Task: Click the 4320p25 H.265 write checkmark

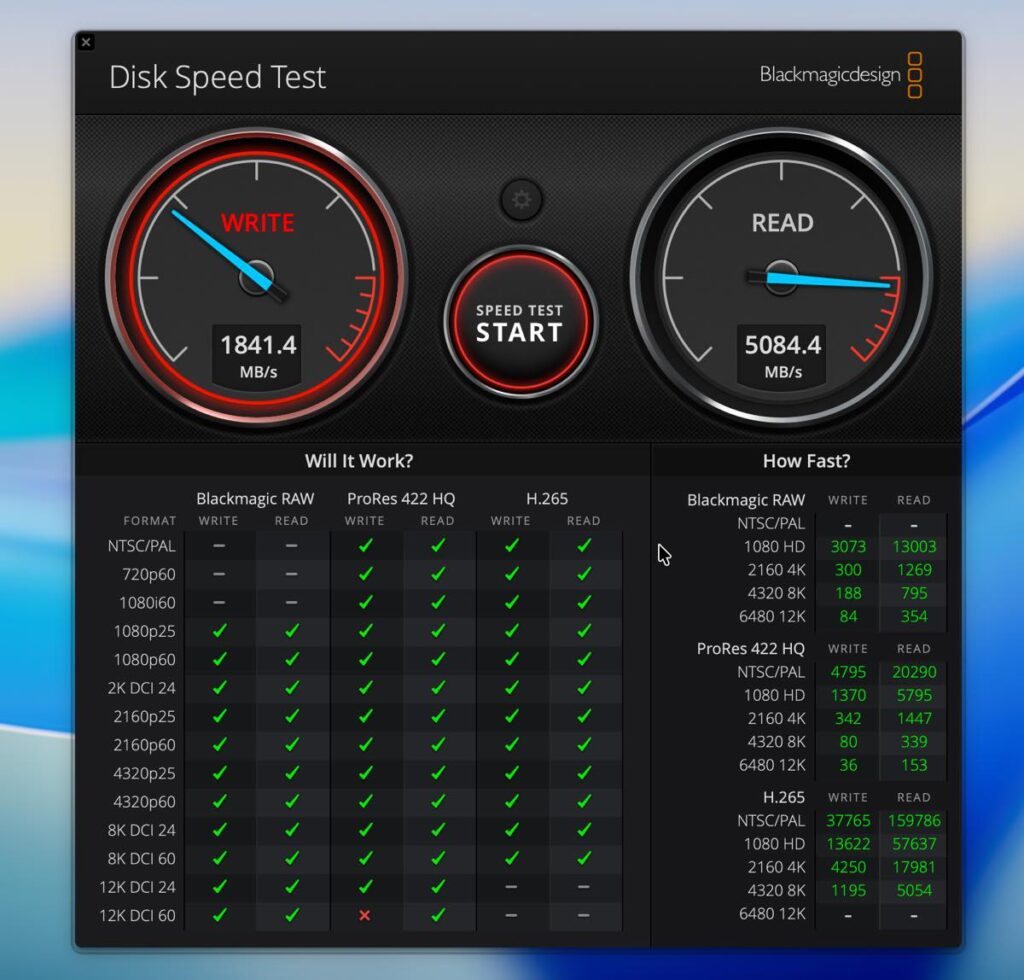Action: pyautogui.click(x=511, y=772)
